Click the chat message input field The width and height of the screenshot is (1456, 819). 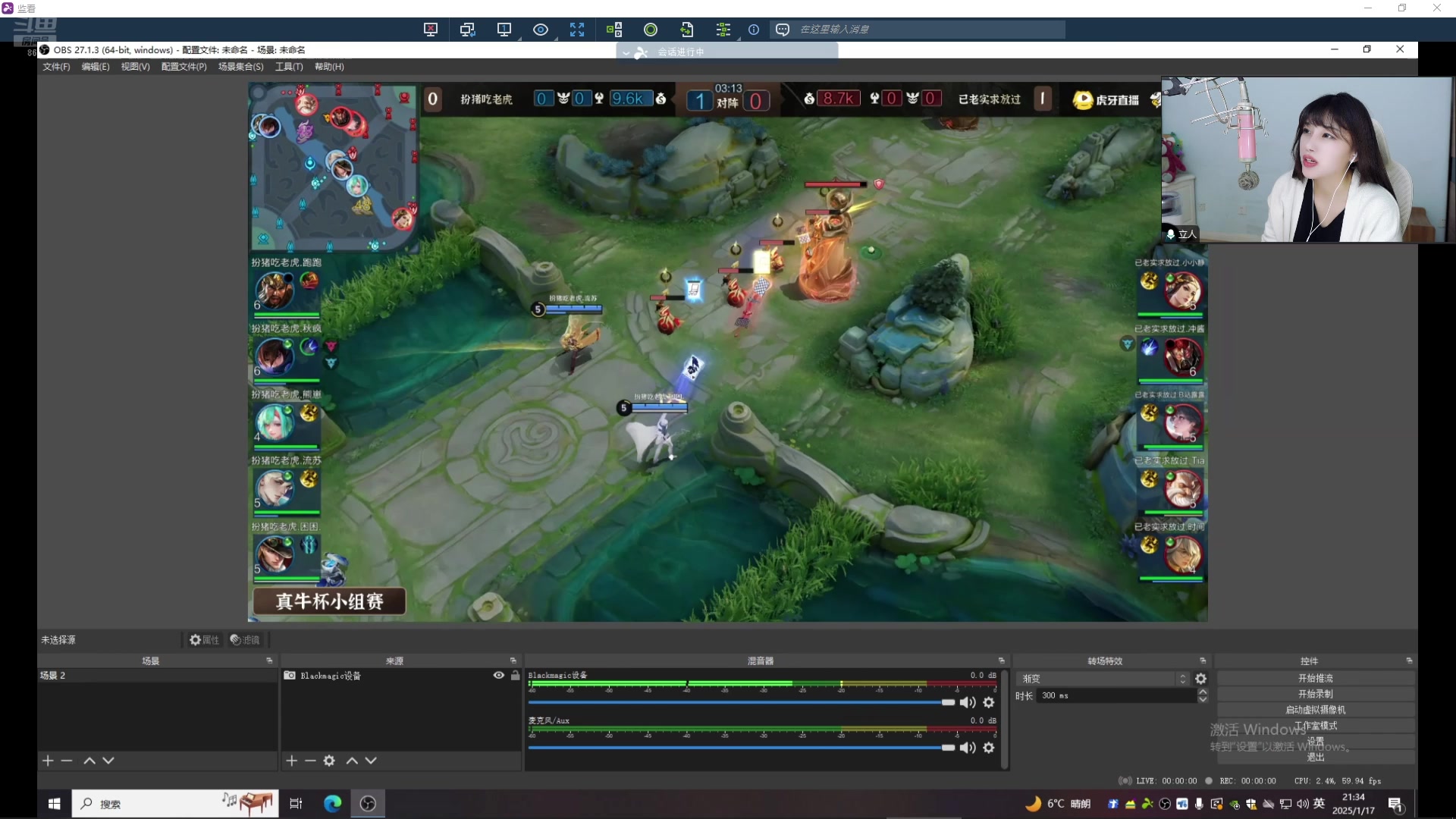click(x=929, y=30)
